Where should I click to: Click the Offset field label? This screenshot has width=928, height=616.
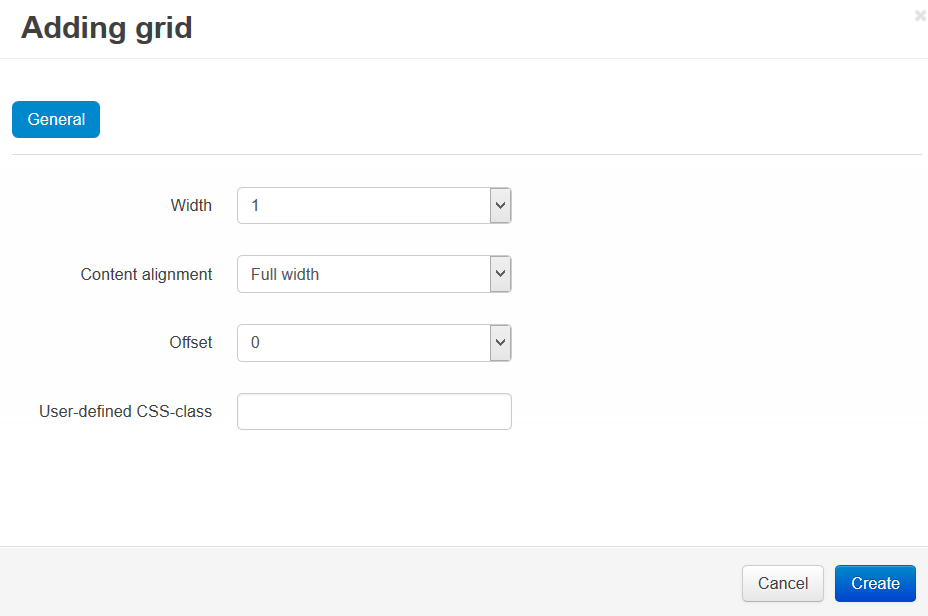[x=191, y=343]
